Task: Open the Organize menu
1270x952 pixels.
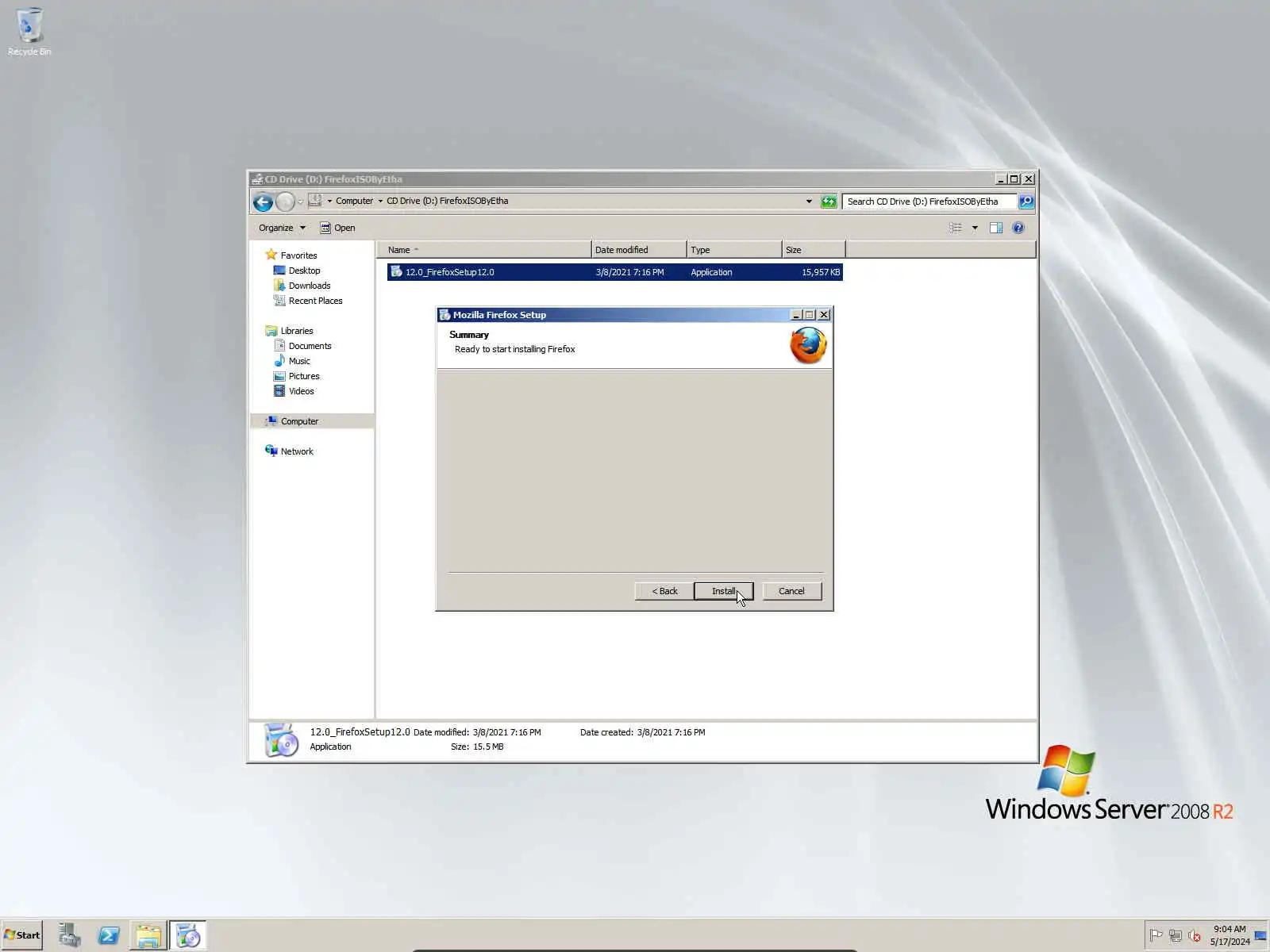Action: (x=282, y=228)
